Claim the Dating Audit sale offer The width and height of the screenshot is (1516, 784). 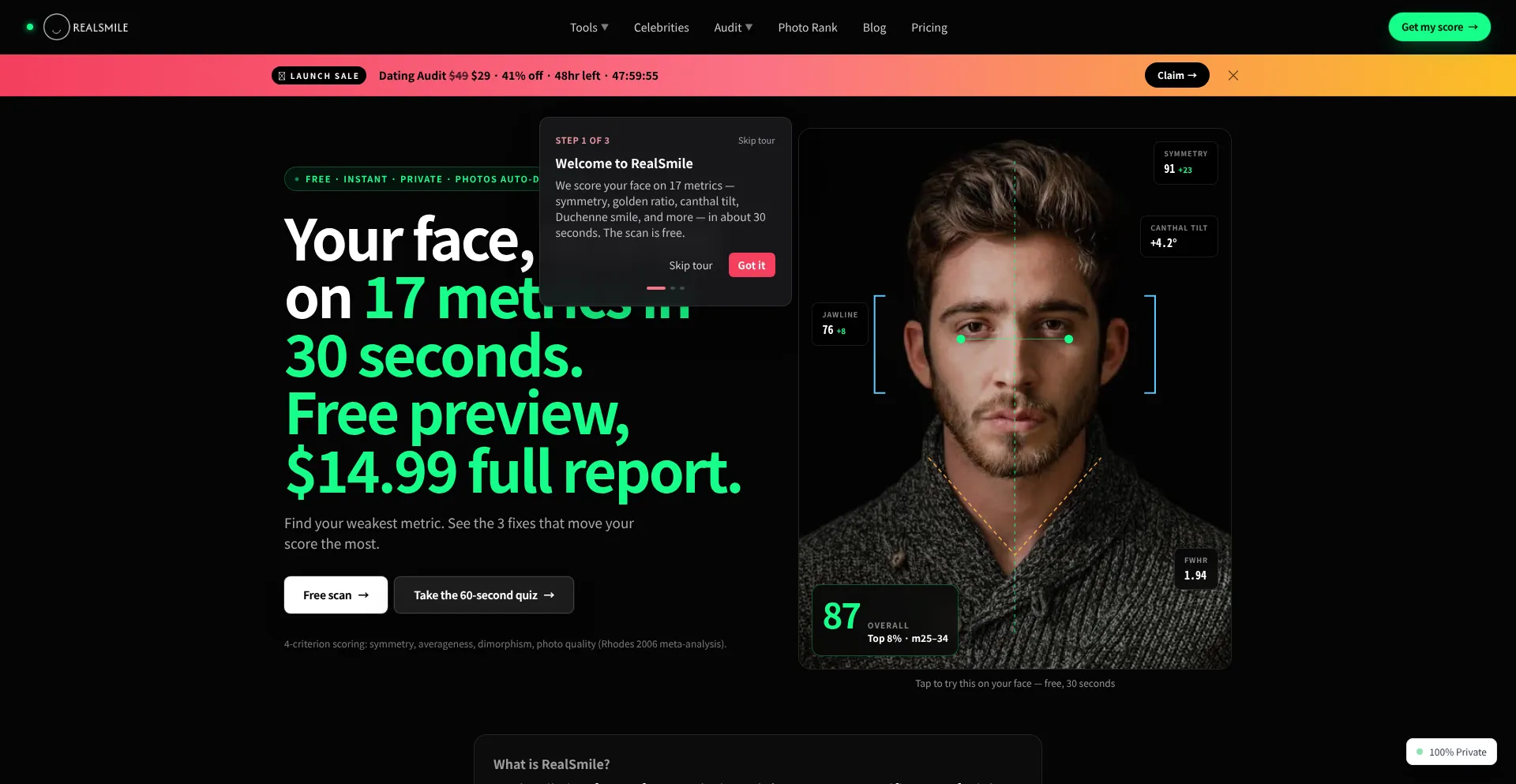[x=1176, y=75]
